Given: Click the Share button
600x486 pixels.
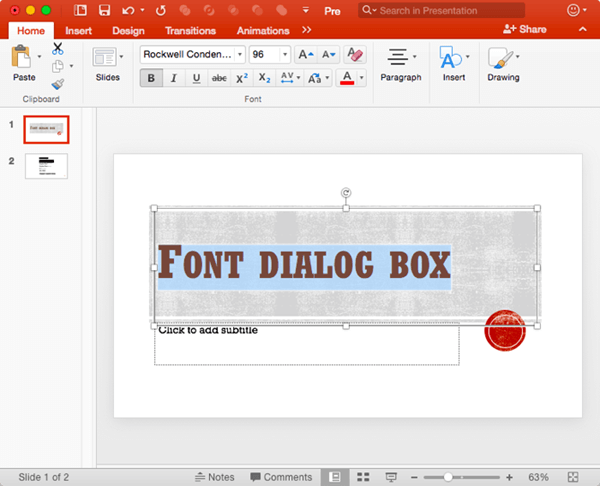Looking at the screenshot, I should [x=525, y=30].
